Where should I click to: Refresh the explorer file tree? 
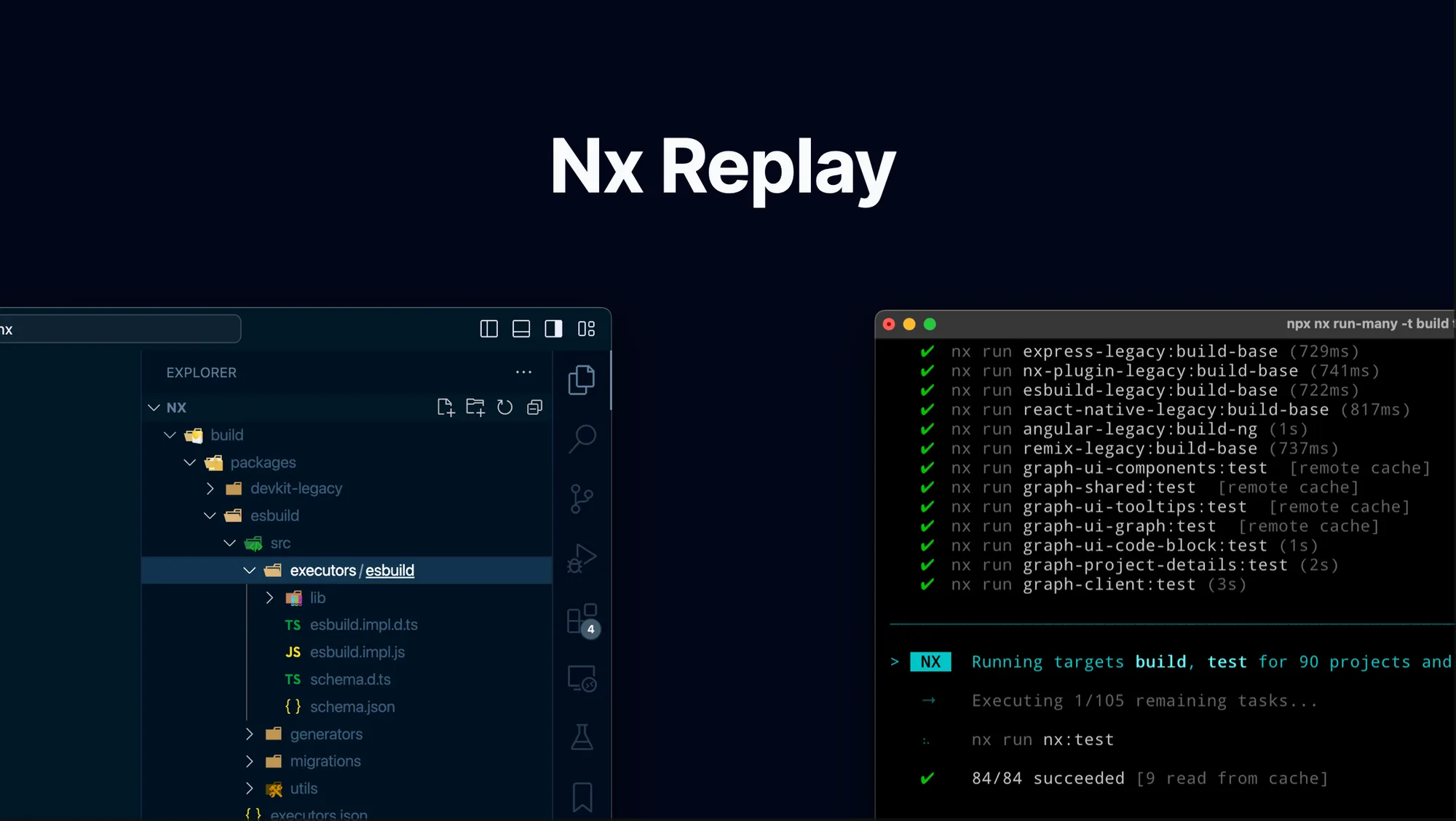(505, 408)
